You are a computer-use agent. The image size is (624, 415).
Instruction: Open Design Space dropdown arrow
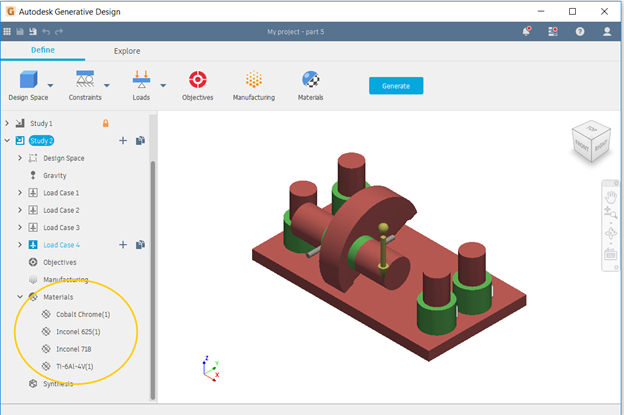click(51, 86)
